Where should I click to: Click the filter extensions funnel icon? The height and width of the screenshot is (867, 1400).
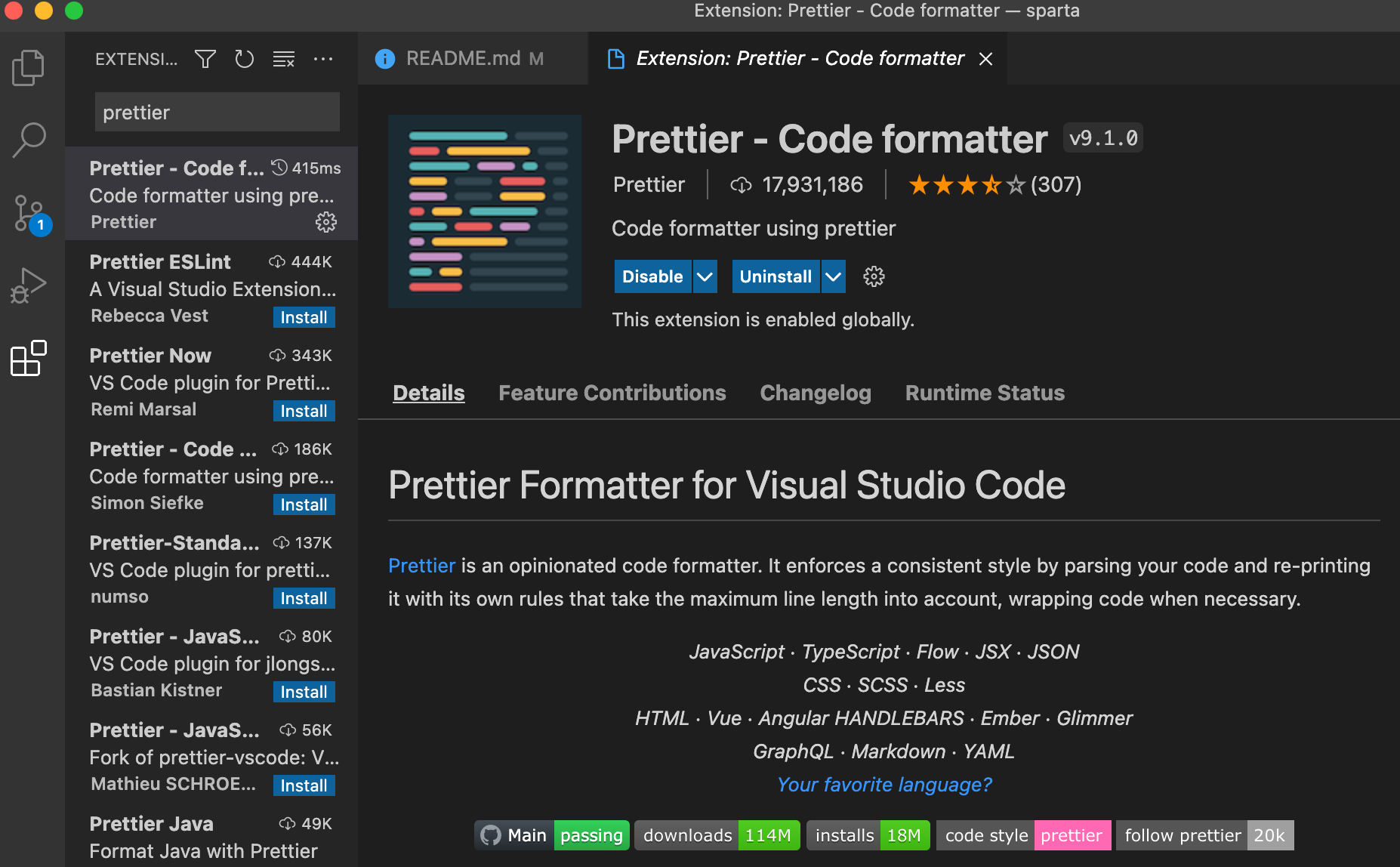pyautogui.click(x=205, y=59)
